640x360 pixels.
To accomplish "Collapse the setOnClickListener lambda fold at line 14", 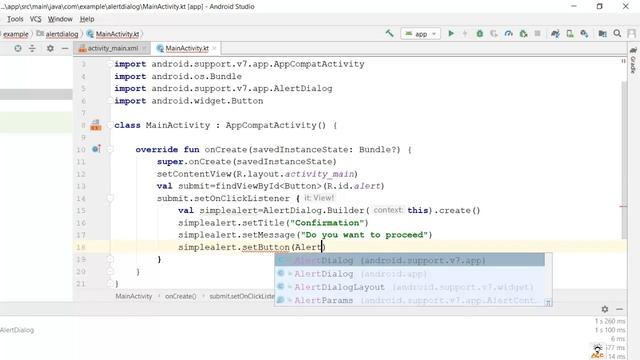I will 110,198.
